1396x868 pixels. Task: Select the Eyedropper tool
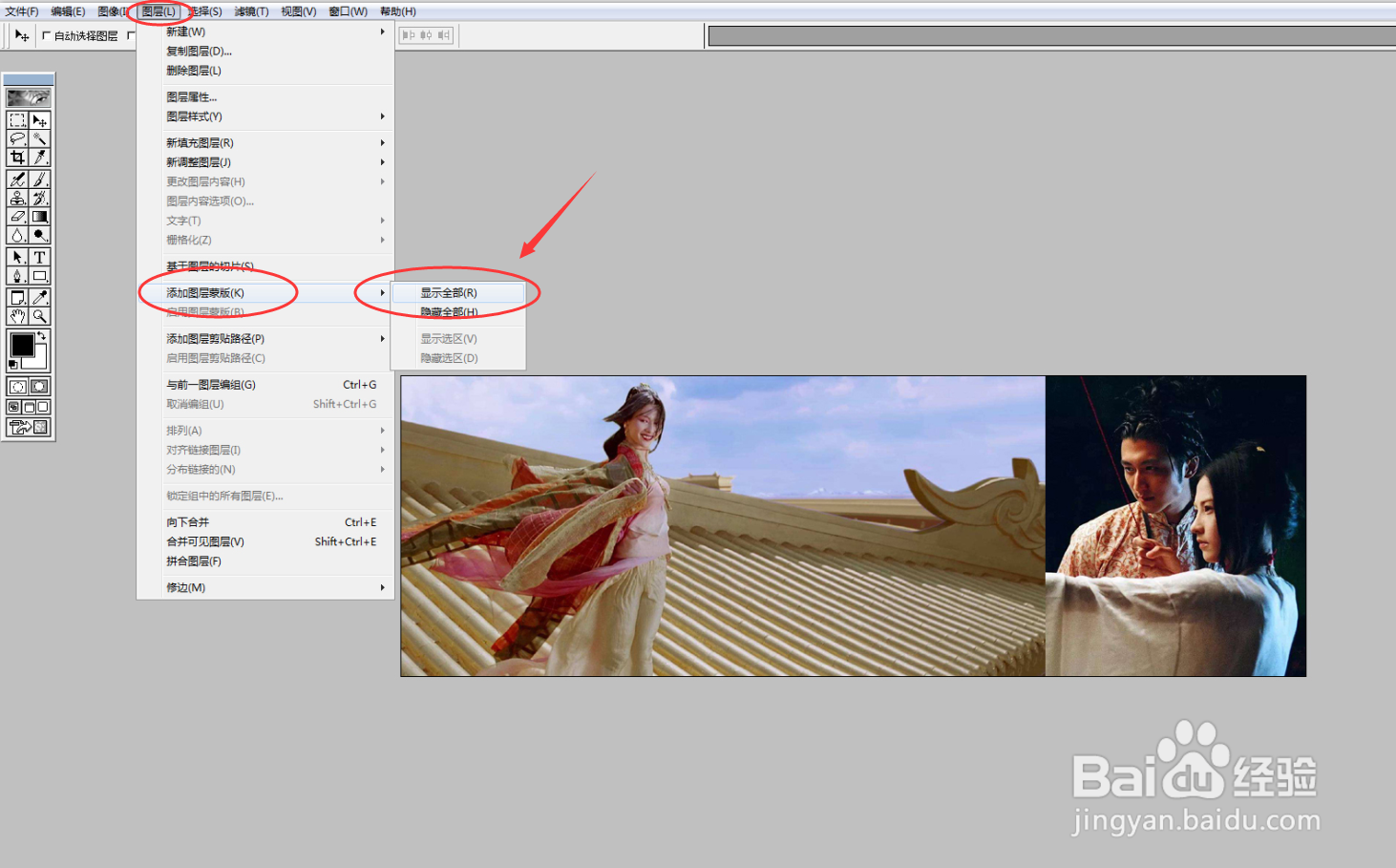39,298
